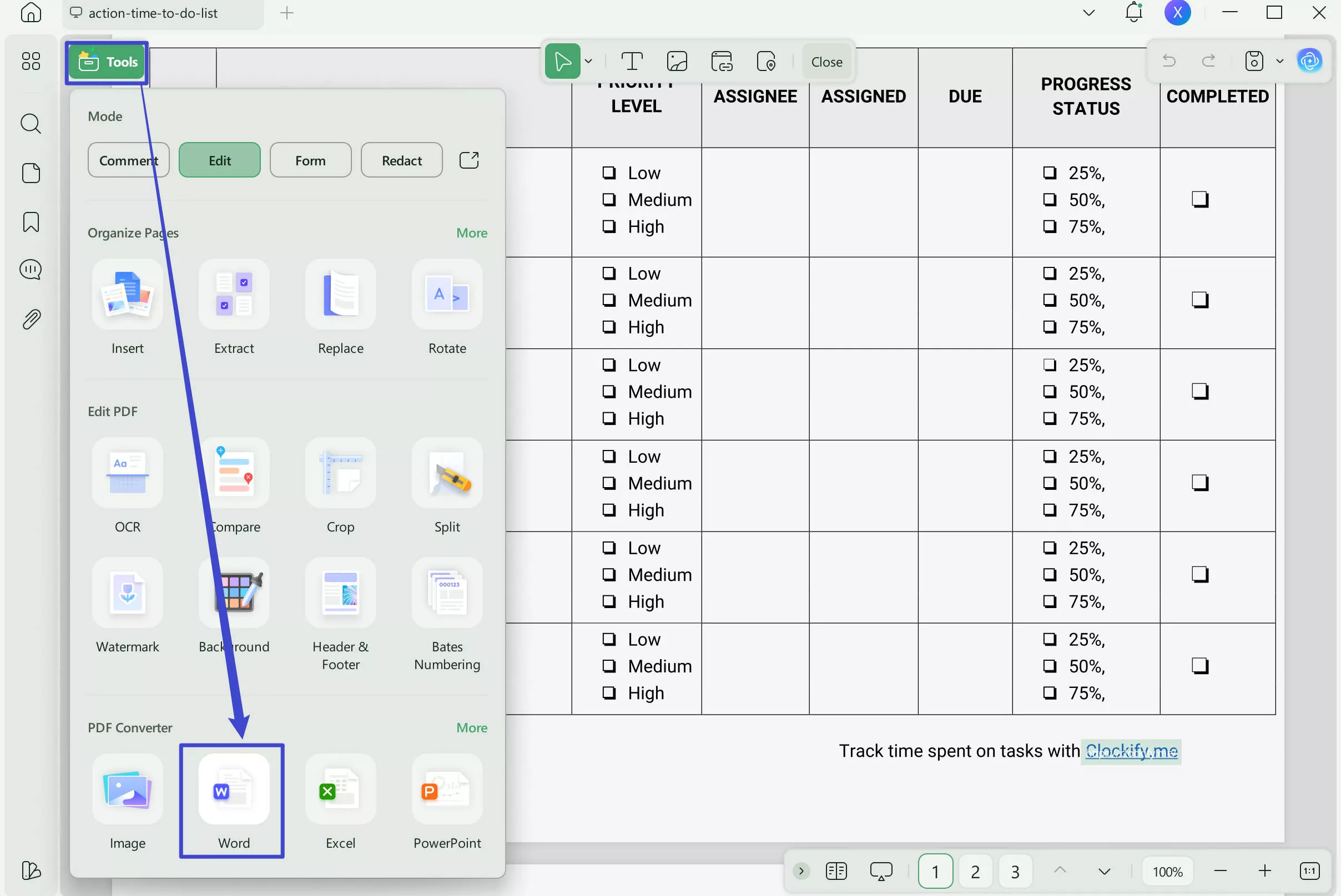Open the OCR tool

[127, 473]
